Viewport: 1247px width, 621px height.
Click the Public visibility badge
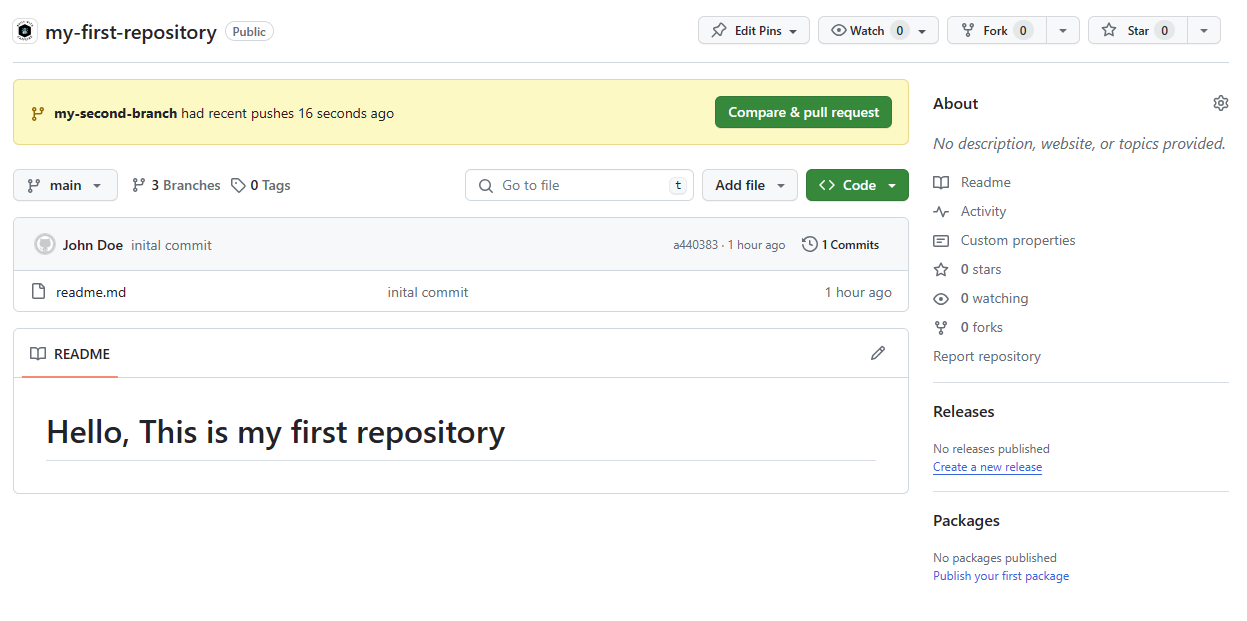tap(249, 31)
